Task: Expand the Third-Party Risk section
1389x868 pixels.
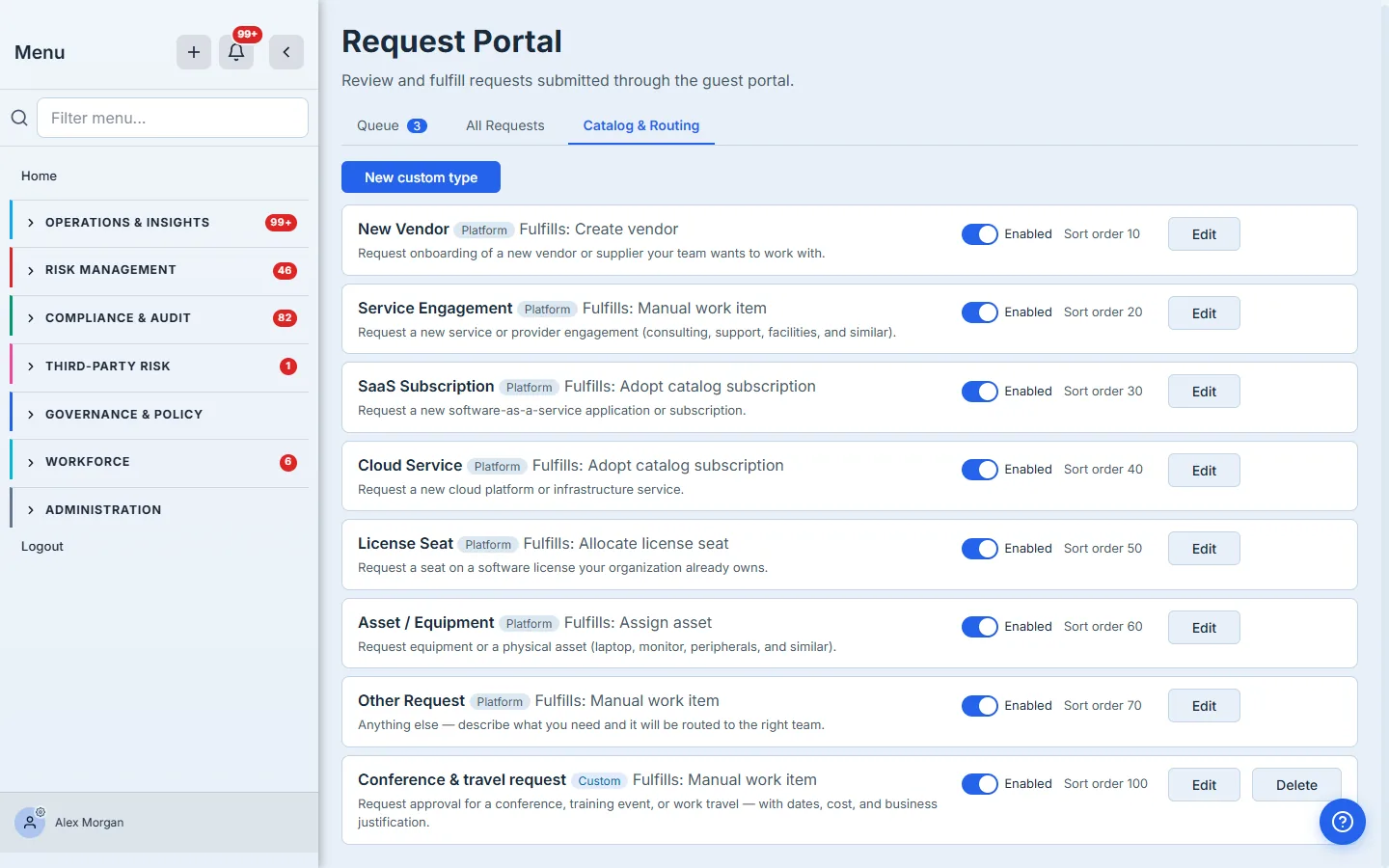Action: (x=160, y=366)
